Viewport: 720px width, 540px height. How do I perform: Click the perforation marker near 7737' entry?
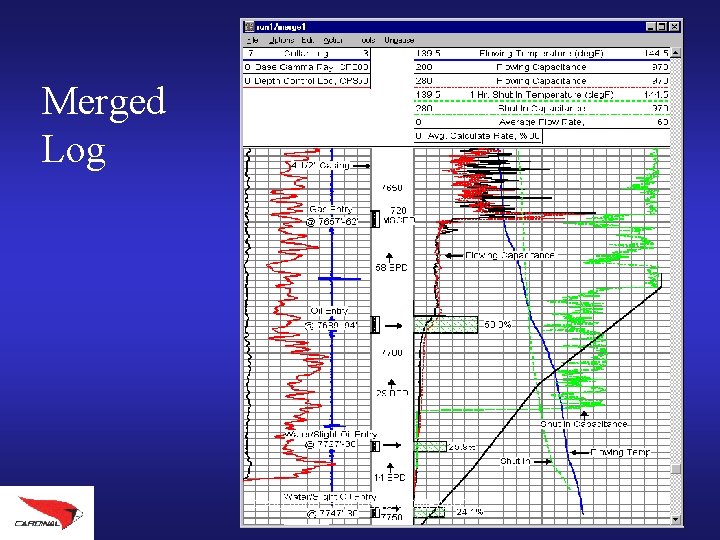point(375,446)
